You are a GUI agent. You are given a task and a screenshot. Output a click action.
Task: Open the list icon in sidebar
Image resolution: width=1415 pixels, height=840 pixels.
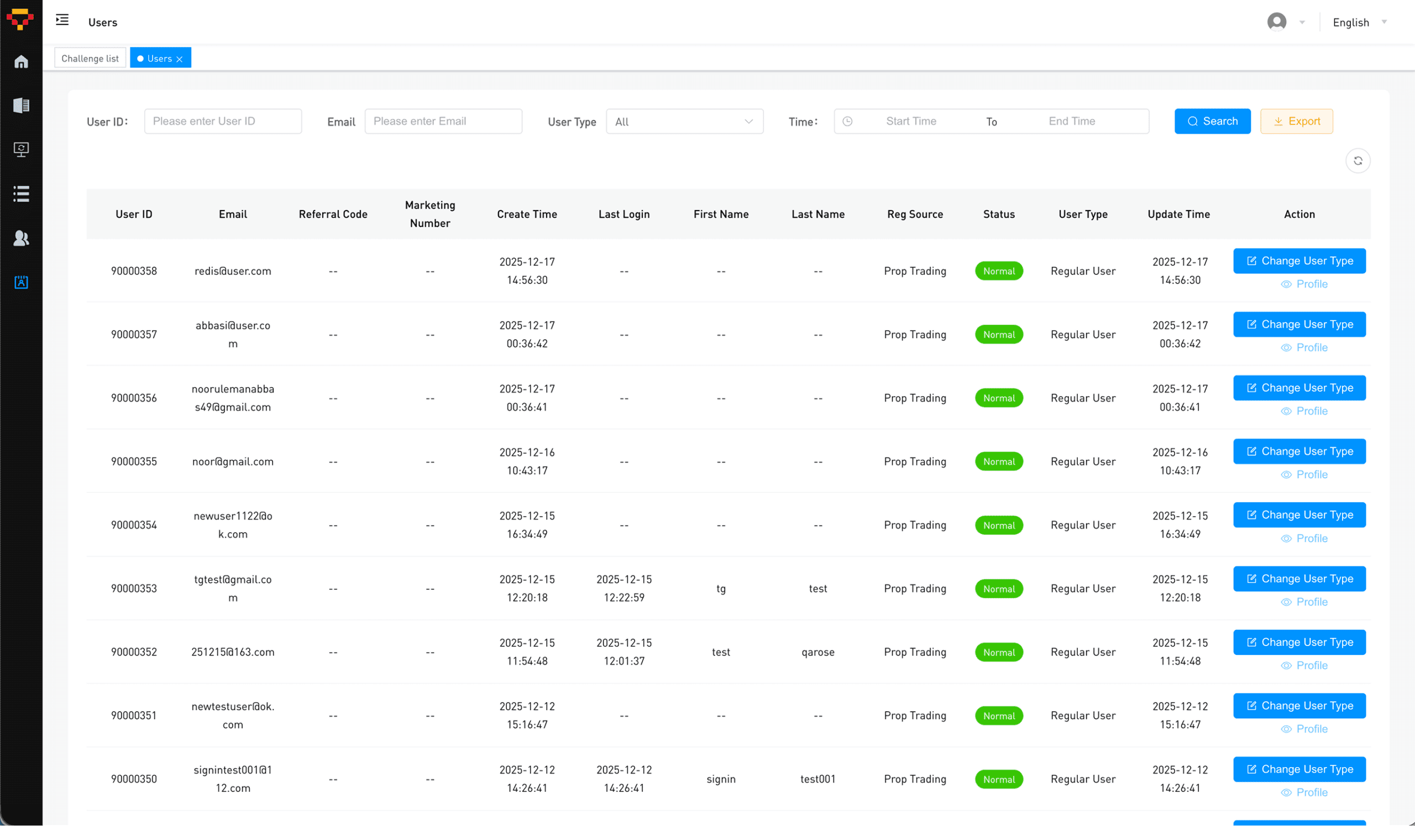[21, 193]
